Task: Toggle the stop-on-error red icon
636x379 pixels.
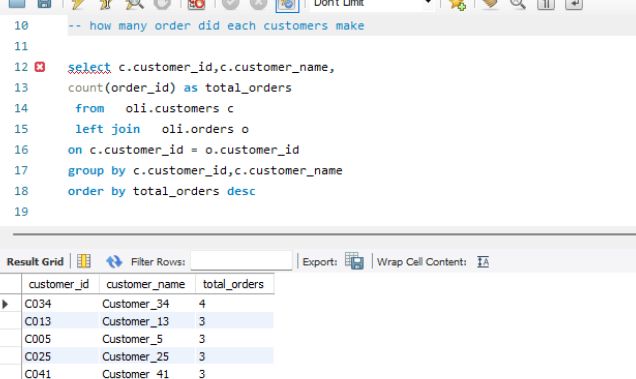Action: pyautogui.click(x=196, y=3)
